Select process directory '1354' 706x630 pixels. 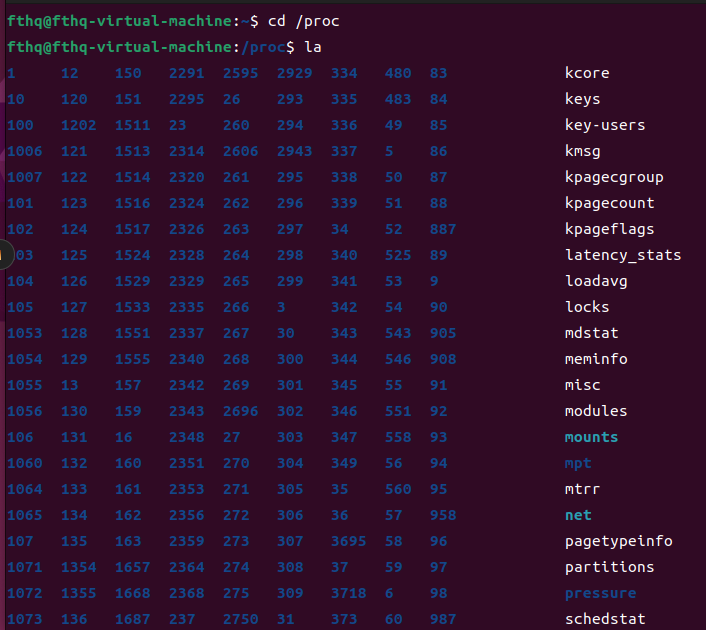(x=78, y=567)
